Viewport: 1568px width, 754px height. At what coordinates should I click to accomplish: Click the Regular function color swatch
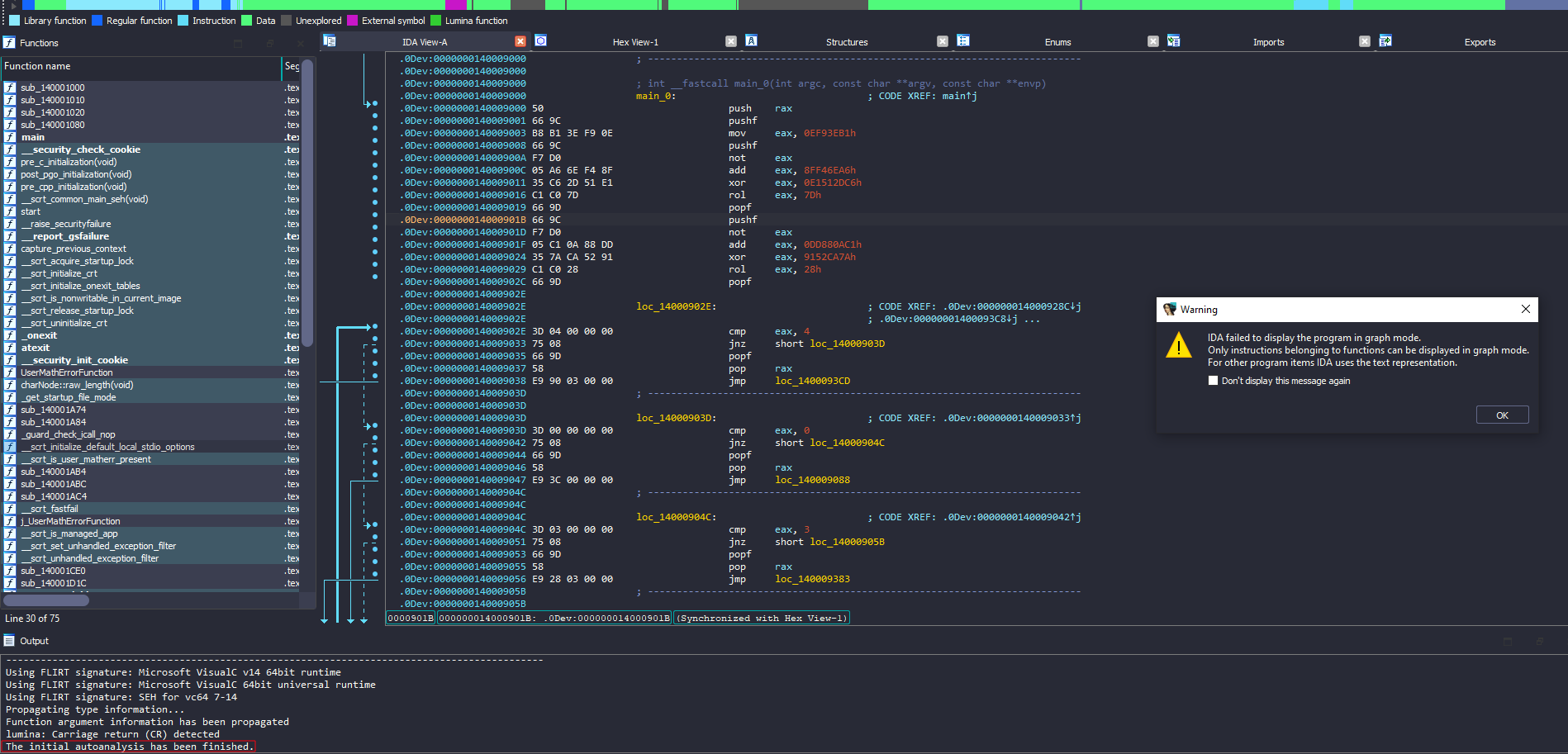97,21
